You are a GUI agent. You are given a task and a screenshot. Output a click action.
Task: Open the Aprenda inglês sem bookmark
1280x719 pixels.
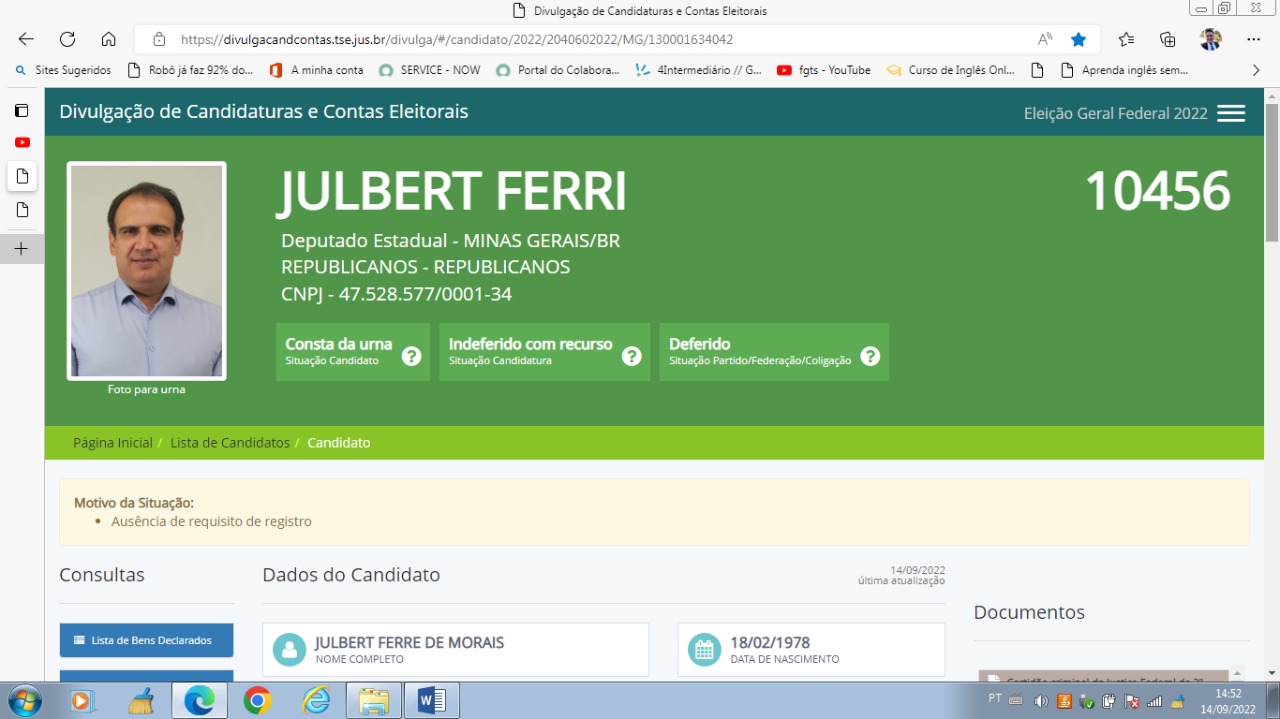tap(1124, 70)
